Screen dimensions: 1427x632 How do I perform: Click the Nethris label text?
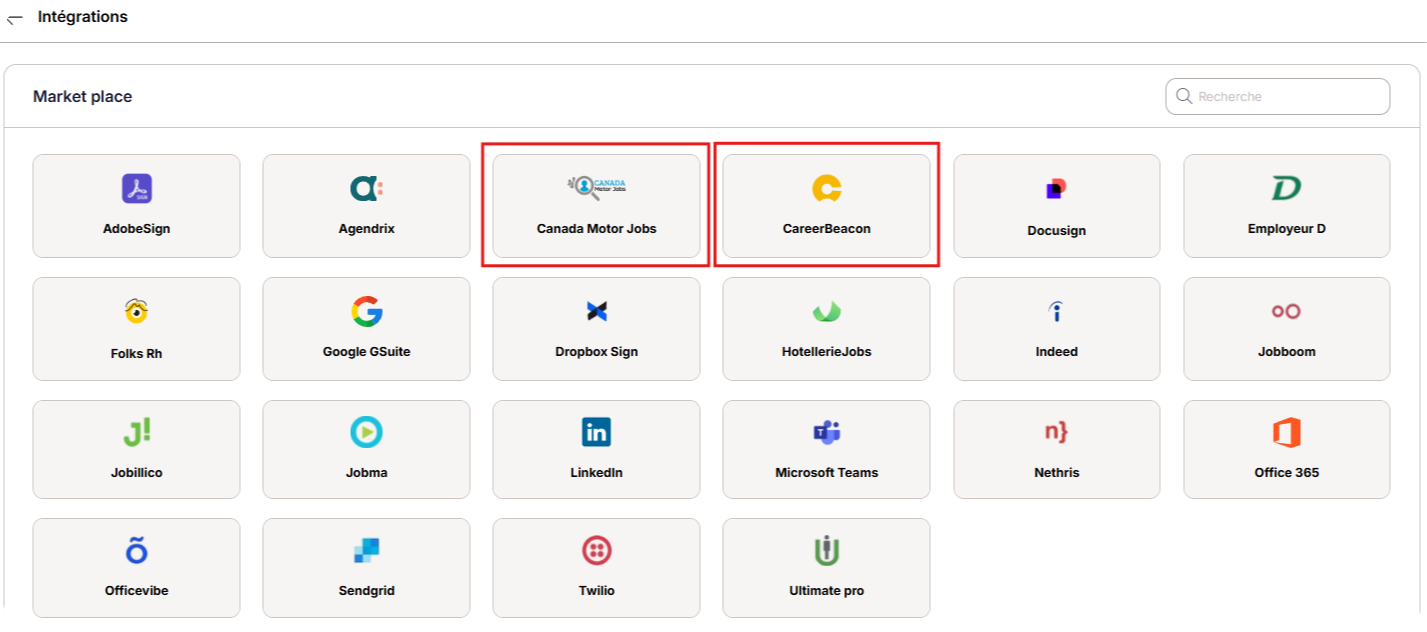(1057, 473)
